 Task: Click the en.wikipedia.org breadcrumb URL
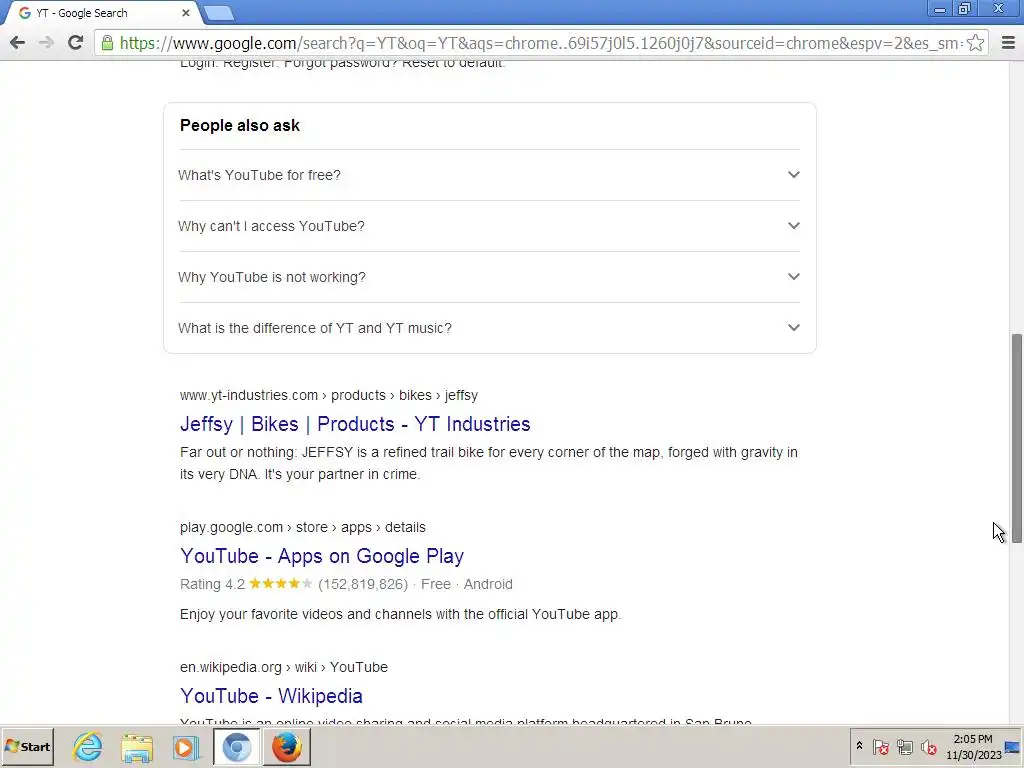click(x=283, y=667)
